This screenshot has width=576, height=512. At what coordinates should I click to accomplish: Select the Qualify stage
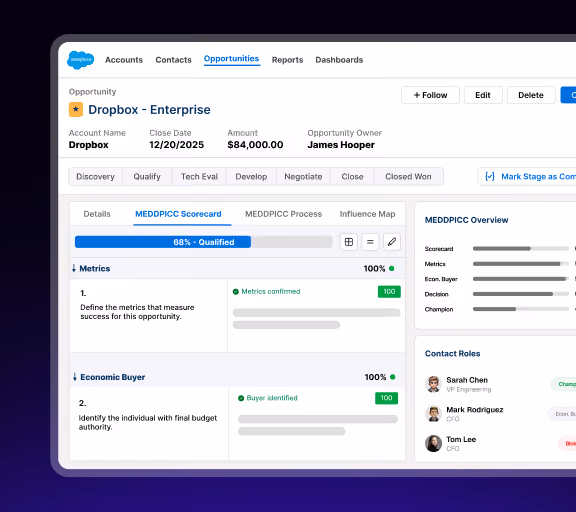(147, 177)
